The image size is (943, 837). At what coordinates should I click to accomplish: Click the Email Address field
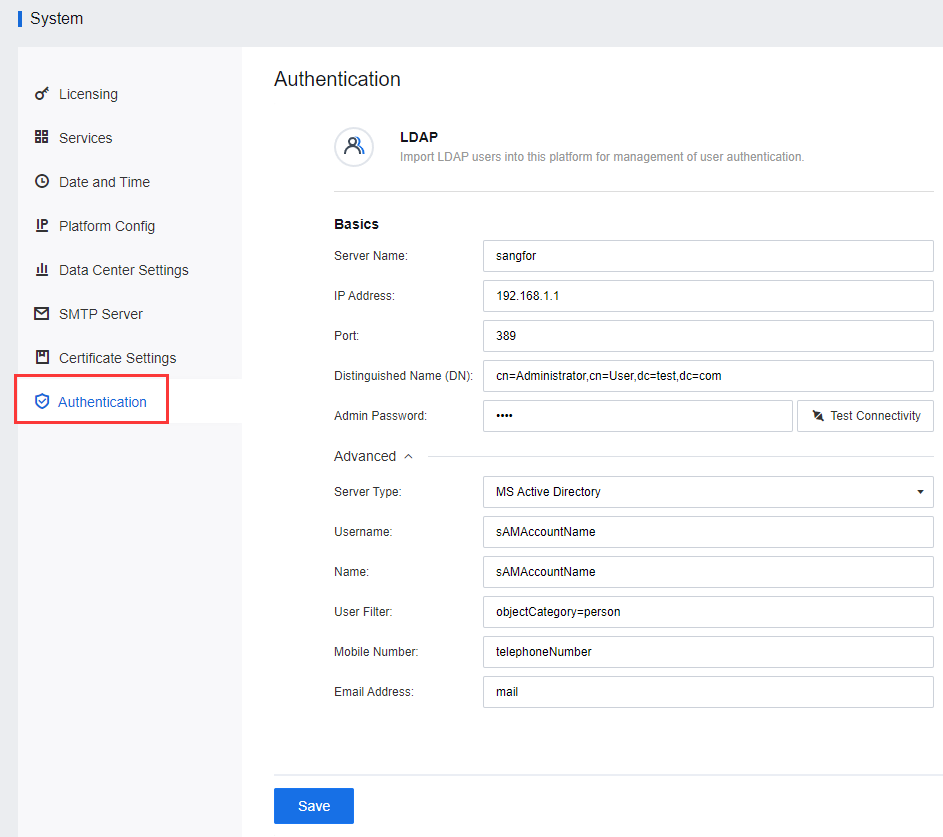[x=708, y=691]
